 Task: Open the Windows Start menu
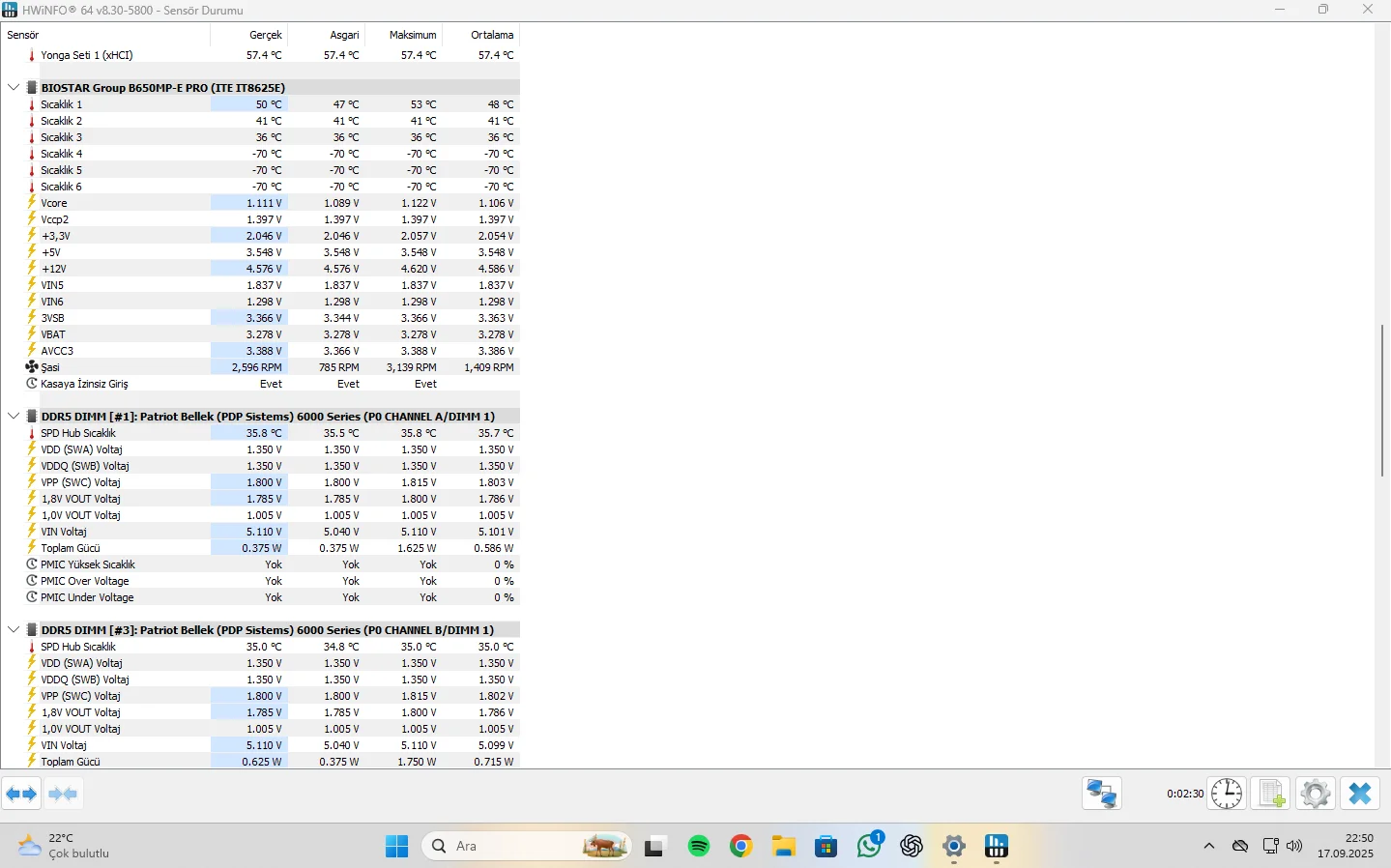coord(396,847)
